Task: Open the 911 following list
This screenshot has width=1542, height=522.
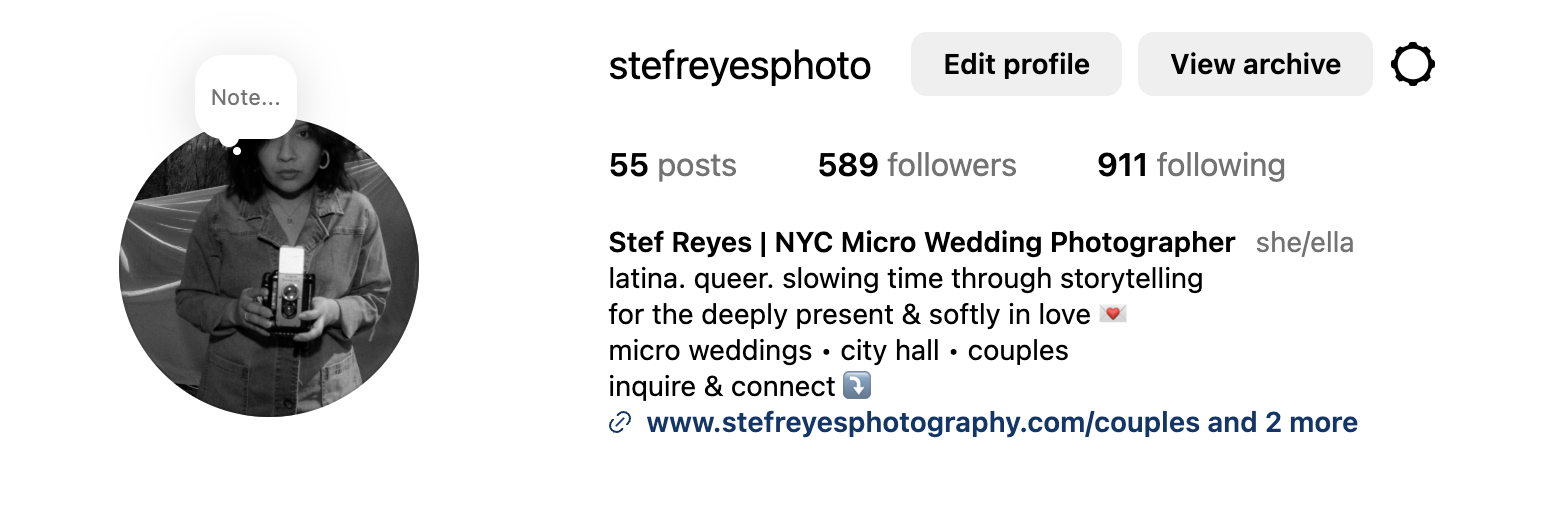Action: click(x=1191, y=165)
